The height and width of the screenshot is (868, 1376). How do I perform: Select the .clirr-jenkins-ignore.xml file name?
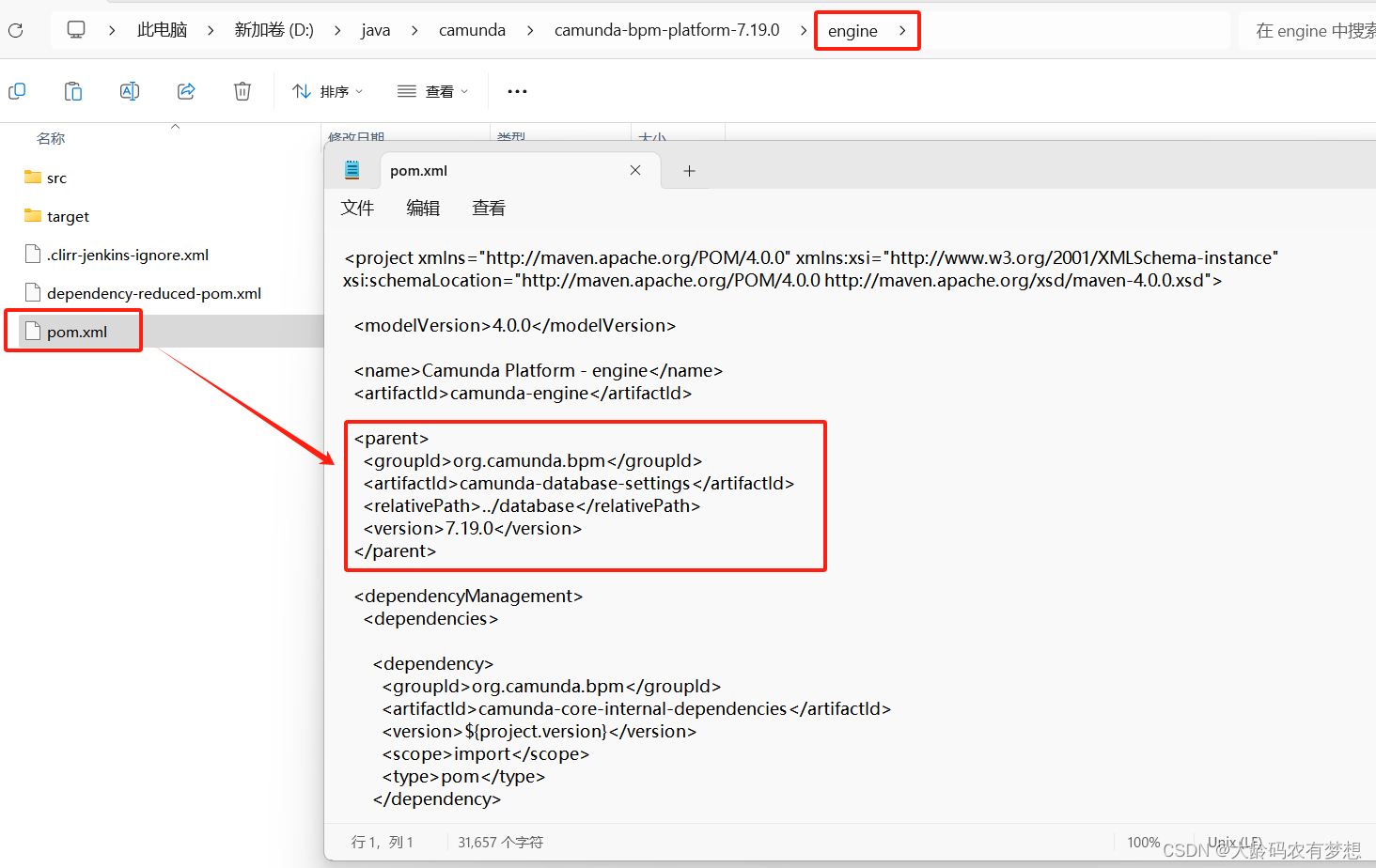[x=128, y=255]
